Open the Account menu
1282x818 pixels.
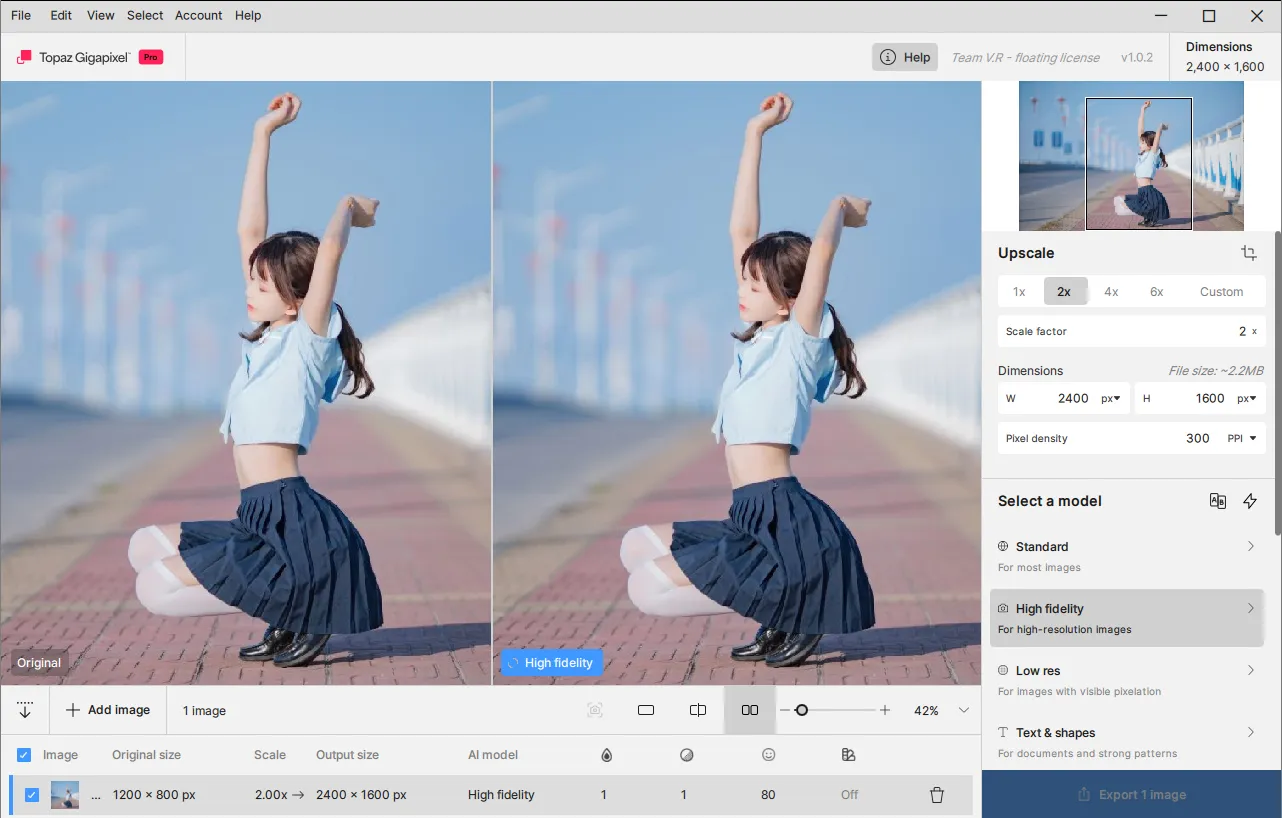[198, 15]
